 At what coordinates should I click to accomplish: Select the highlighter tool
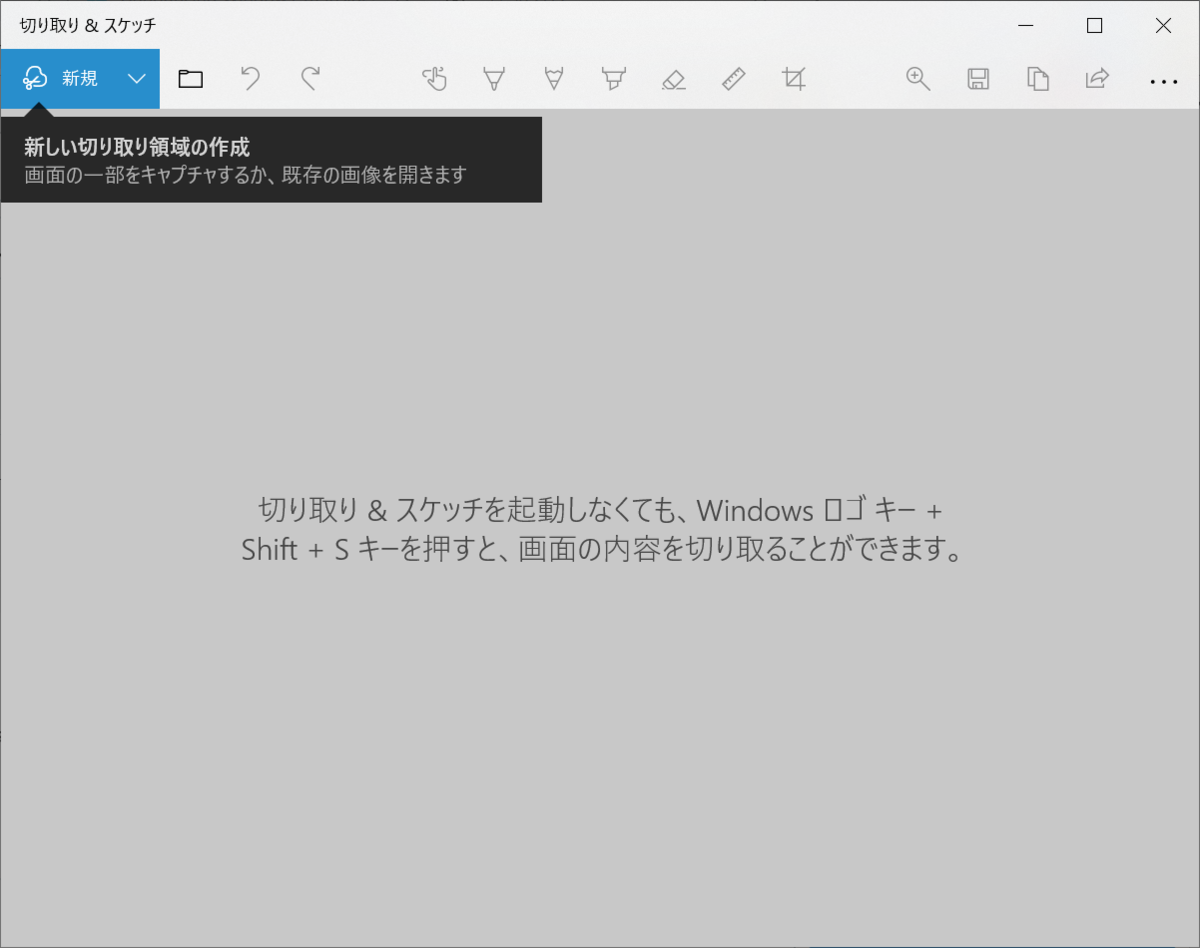tap(614, 79)
